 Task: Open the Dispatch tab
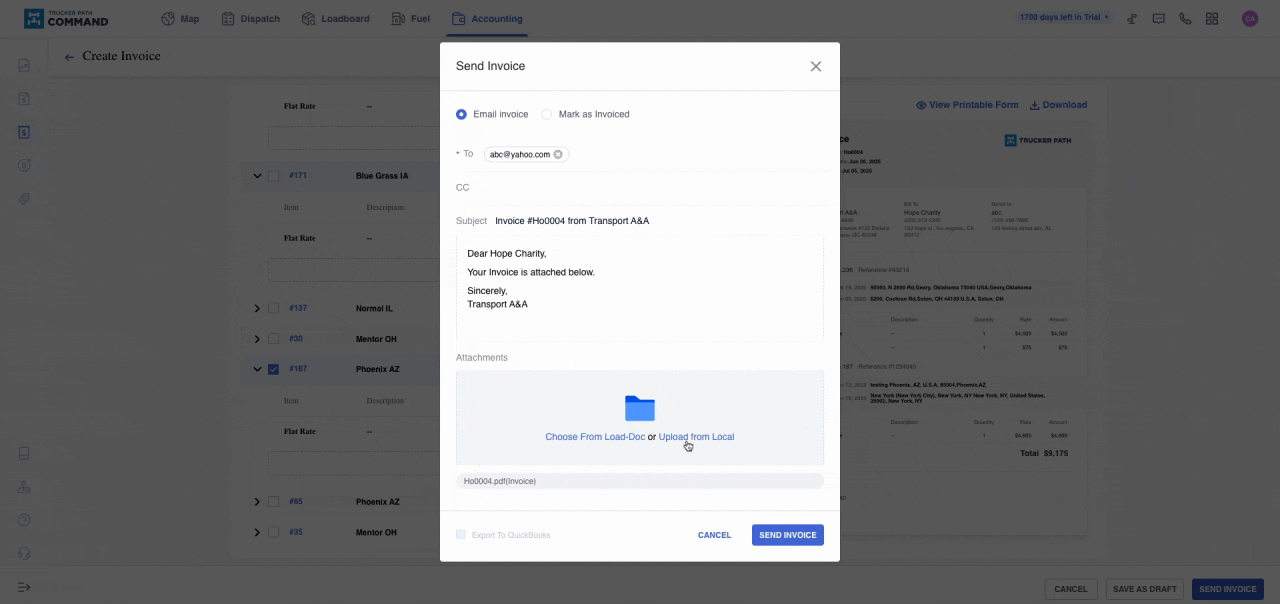click(250, 18)
